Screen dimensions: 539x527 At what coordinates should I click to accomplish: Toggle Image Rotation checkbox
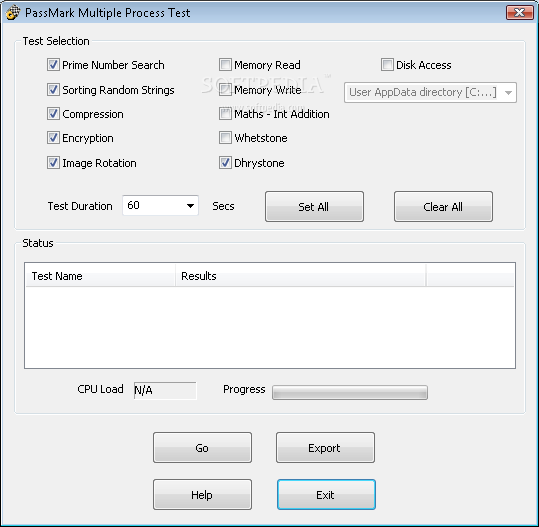(53, 163)
